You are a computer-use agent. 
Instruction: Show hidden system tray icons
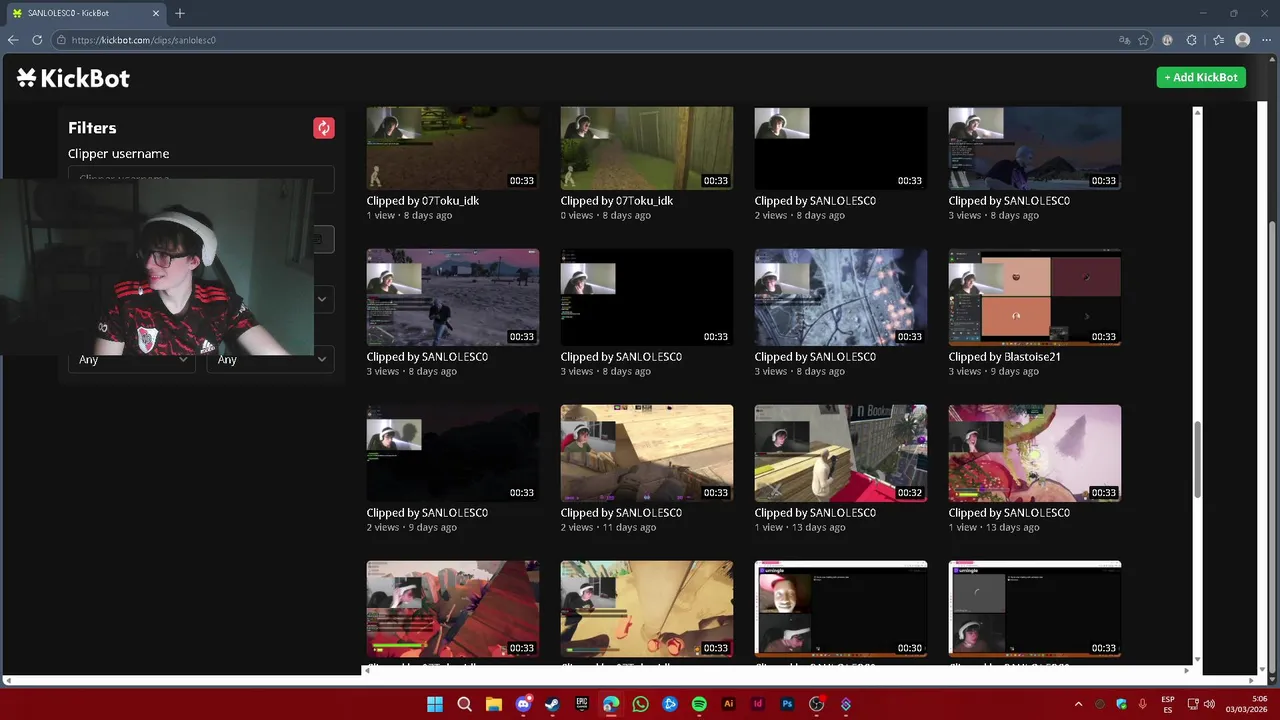[1078, 704]
